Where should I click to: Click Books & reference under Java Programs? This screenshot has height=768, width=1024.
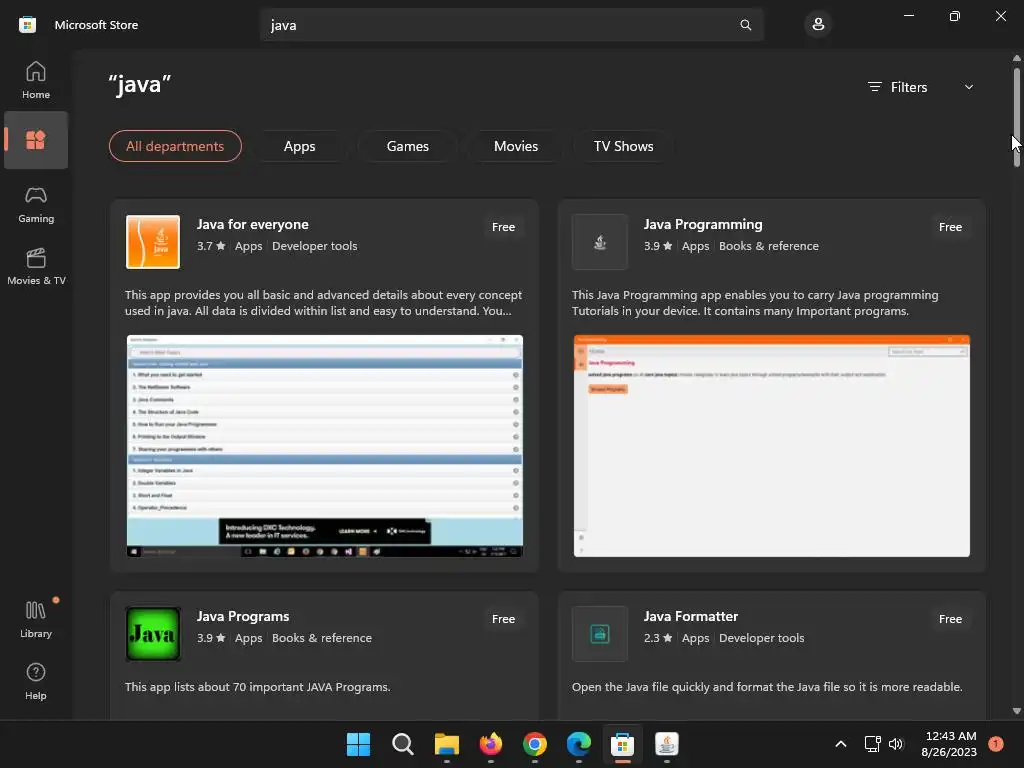(321, 638)
